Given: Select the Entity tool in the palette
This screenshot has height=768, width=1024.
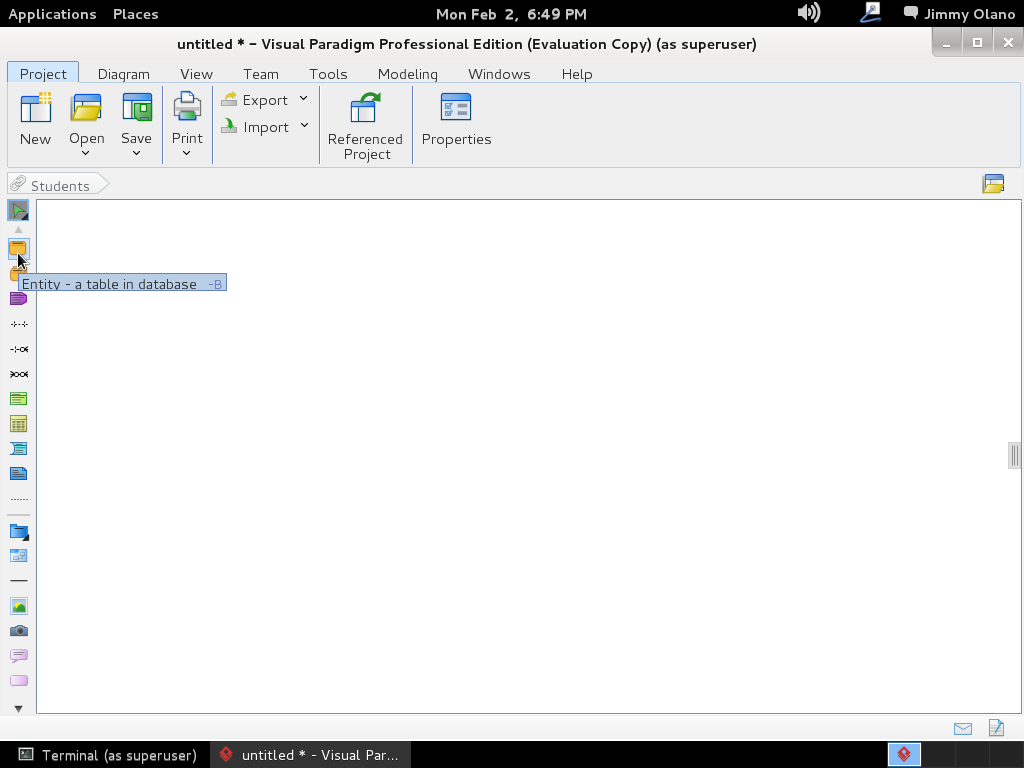Looking at the screenshot, I should (x=18, y=248).
